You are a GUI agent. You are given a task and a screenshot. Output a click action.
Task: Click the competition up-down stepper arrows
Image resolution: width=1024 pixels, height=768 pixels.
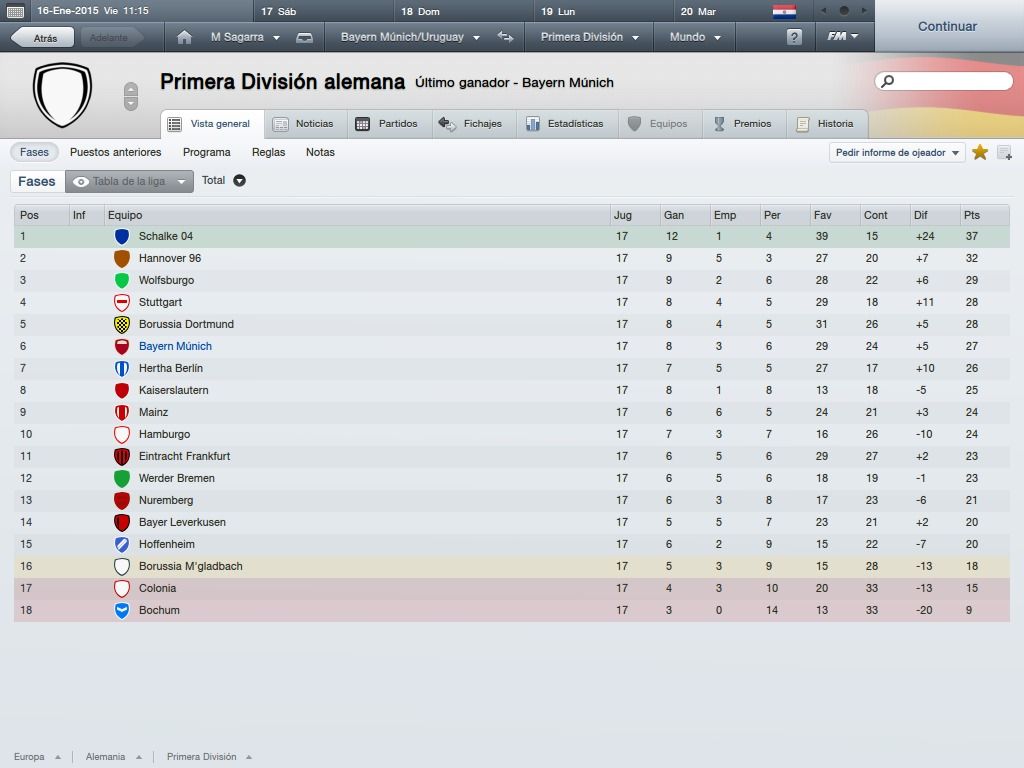(131, 97)
